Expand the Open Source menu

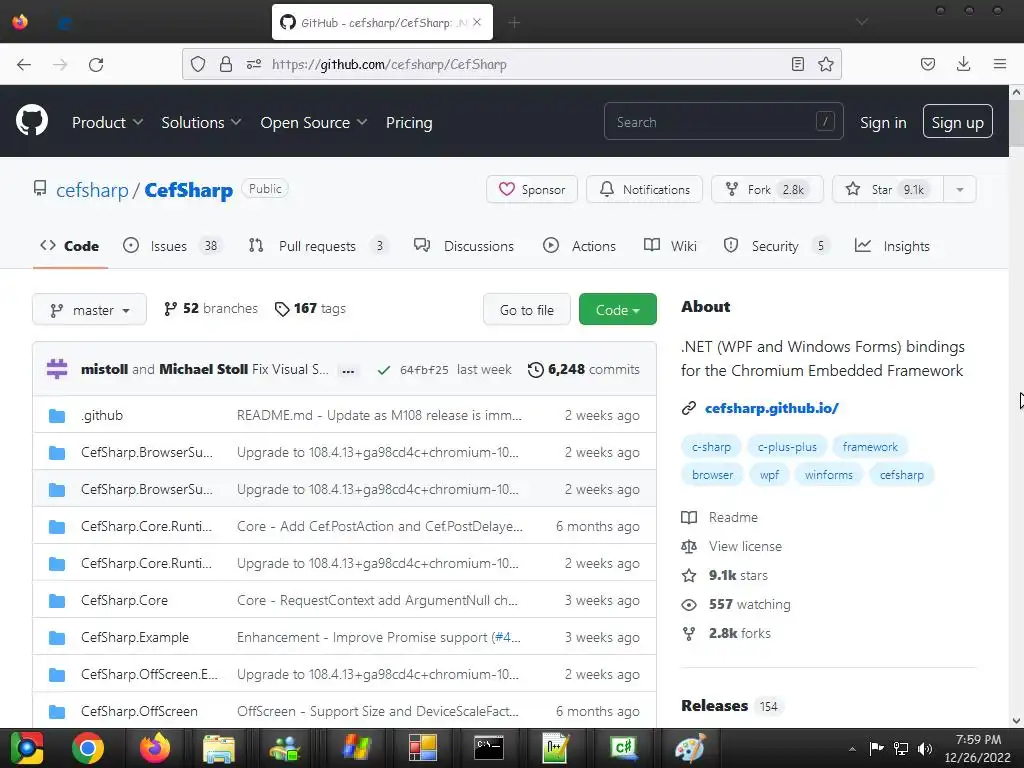click(x=313, y=122)
